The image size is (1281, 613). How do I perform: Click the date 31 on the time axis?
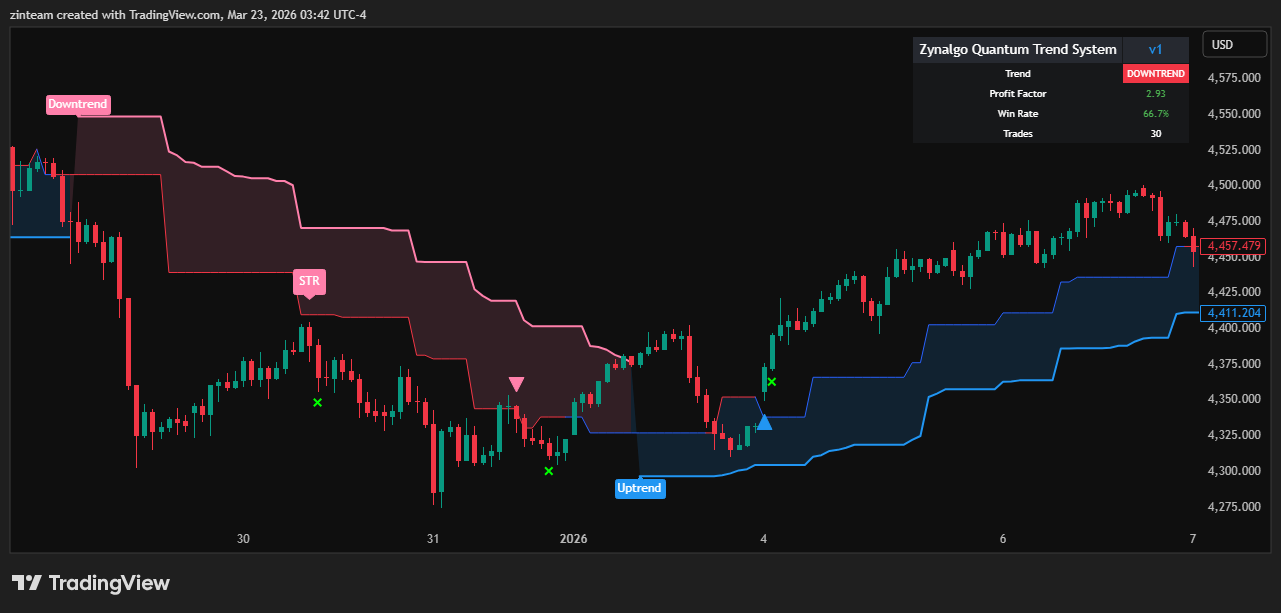(433, 539)
